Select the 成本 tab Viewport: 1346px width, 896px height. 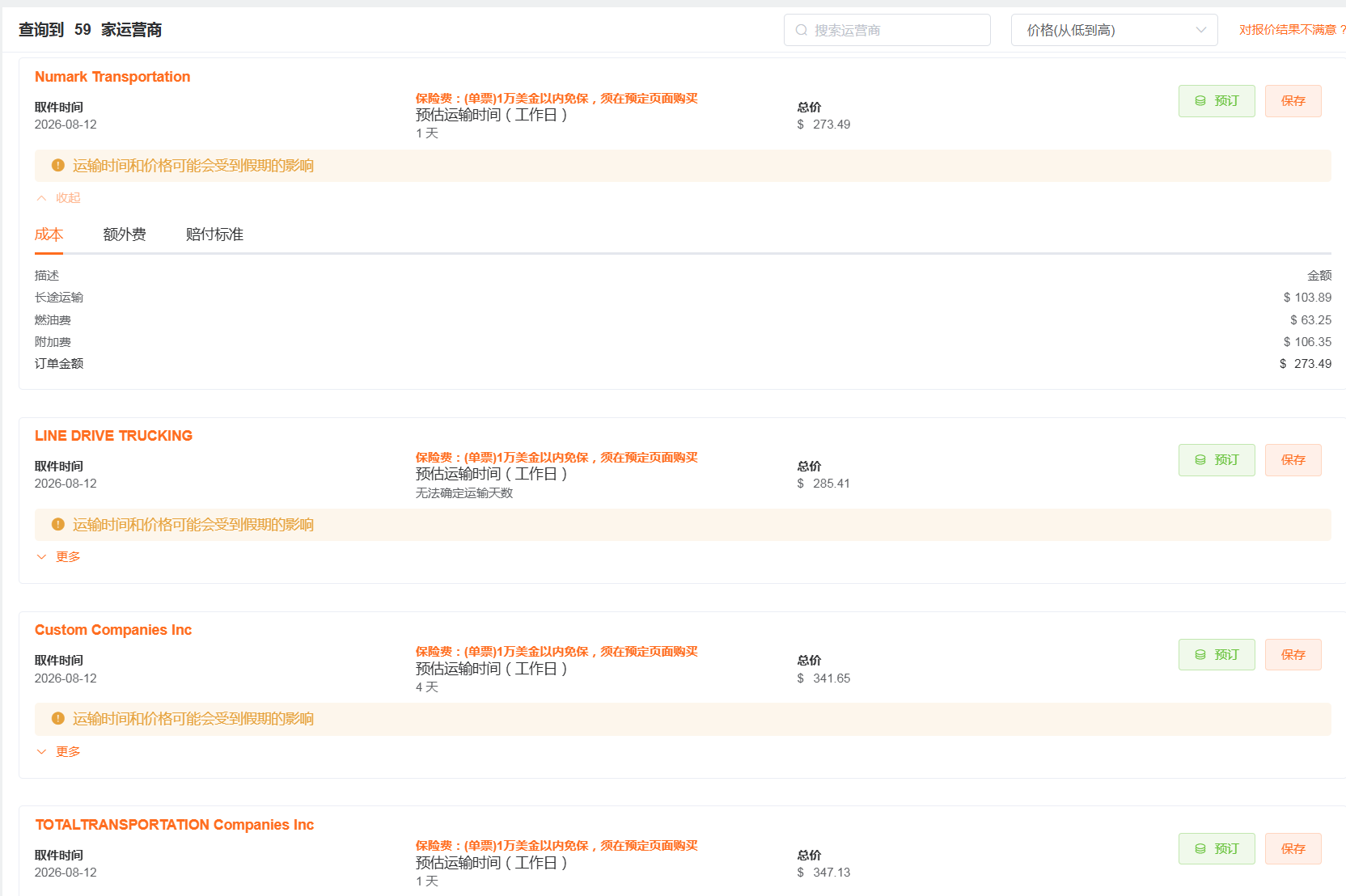(x=49, y=235)
